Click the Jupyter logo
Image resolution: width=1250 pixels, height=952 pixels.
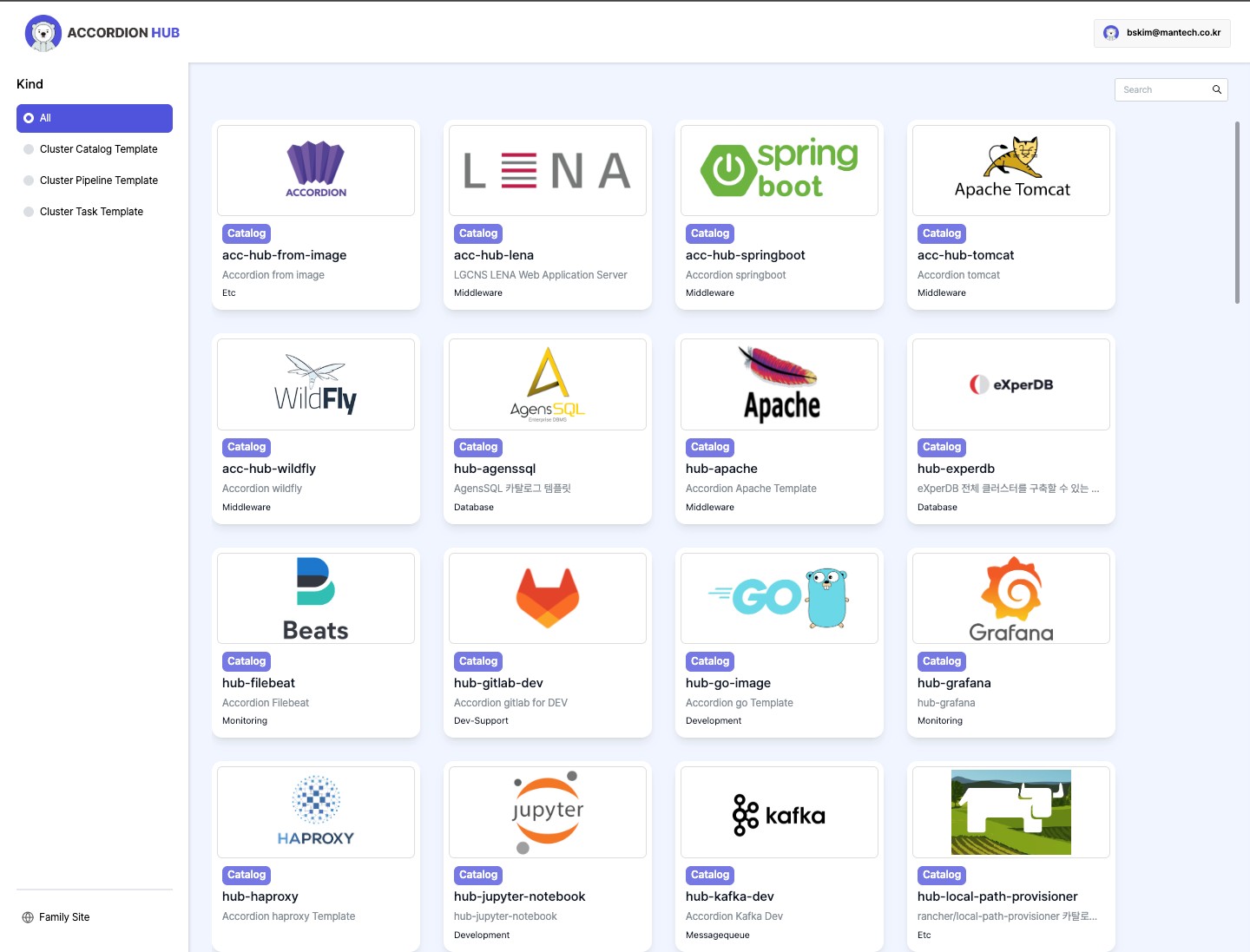pyautogui.click(x=548, y=812)
